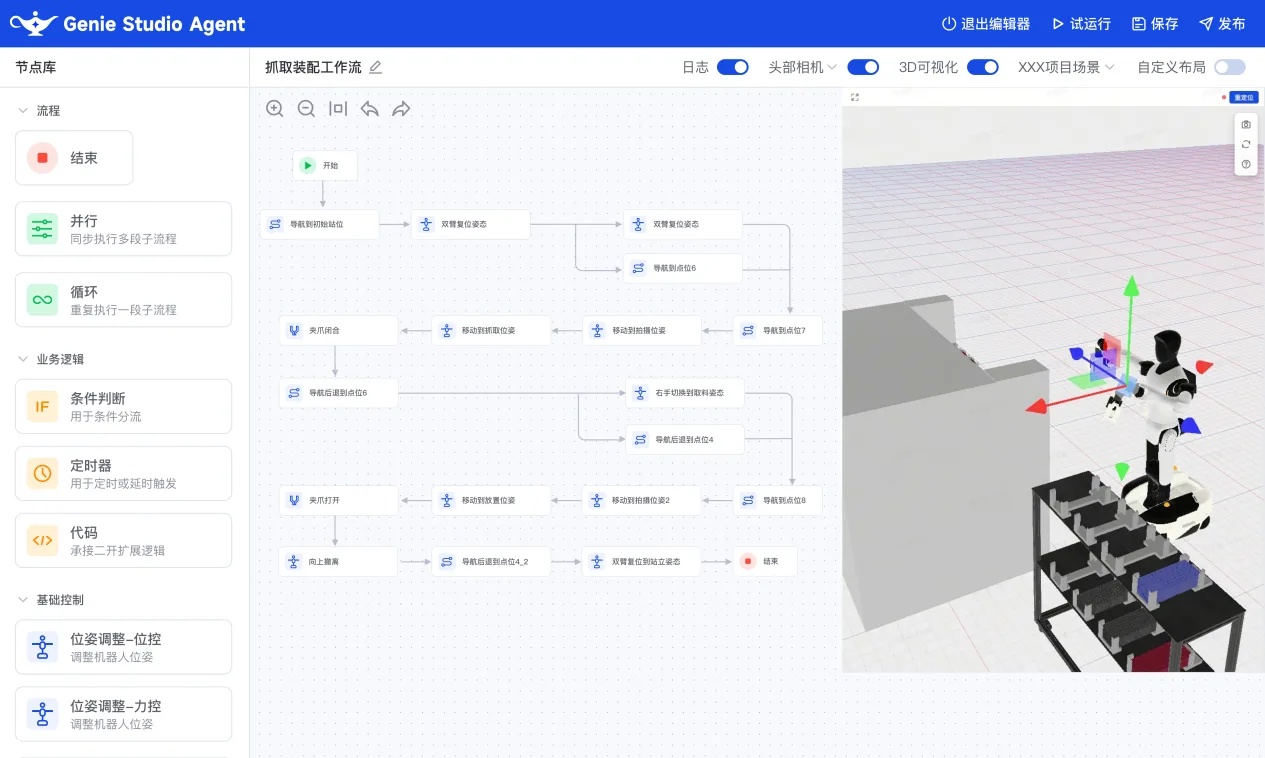The height and width of the screenshot is (758, 1265).
Task: Collapse the 基础控制 section
Action: (x=22, y=600)
